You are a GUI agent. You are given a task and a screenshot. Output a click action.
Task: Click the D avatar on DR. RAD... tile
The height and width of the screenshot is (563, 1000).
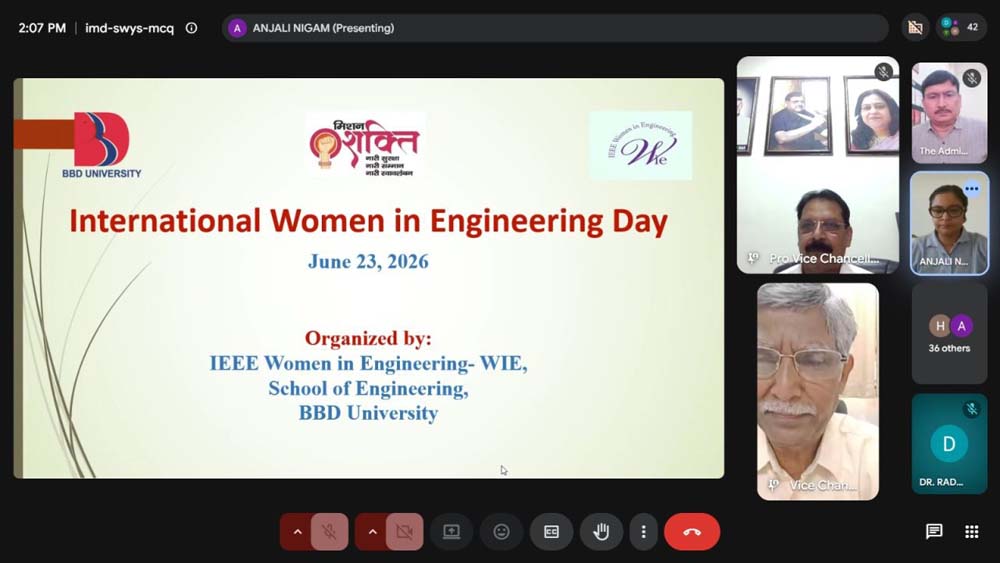tap(949, 444)
